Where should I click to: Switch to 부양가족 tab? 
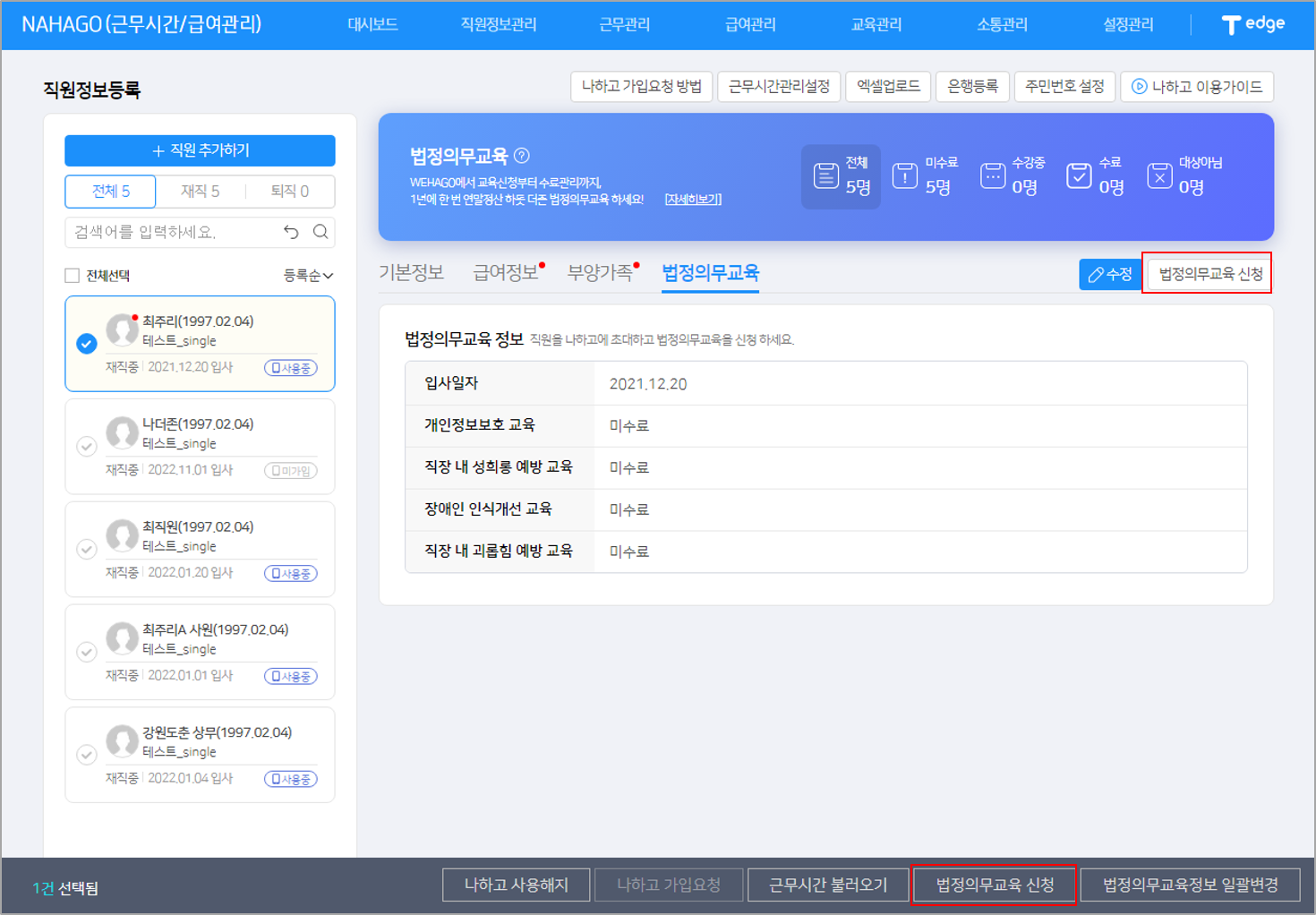tap(601, 272)
